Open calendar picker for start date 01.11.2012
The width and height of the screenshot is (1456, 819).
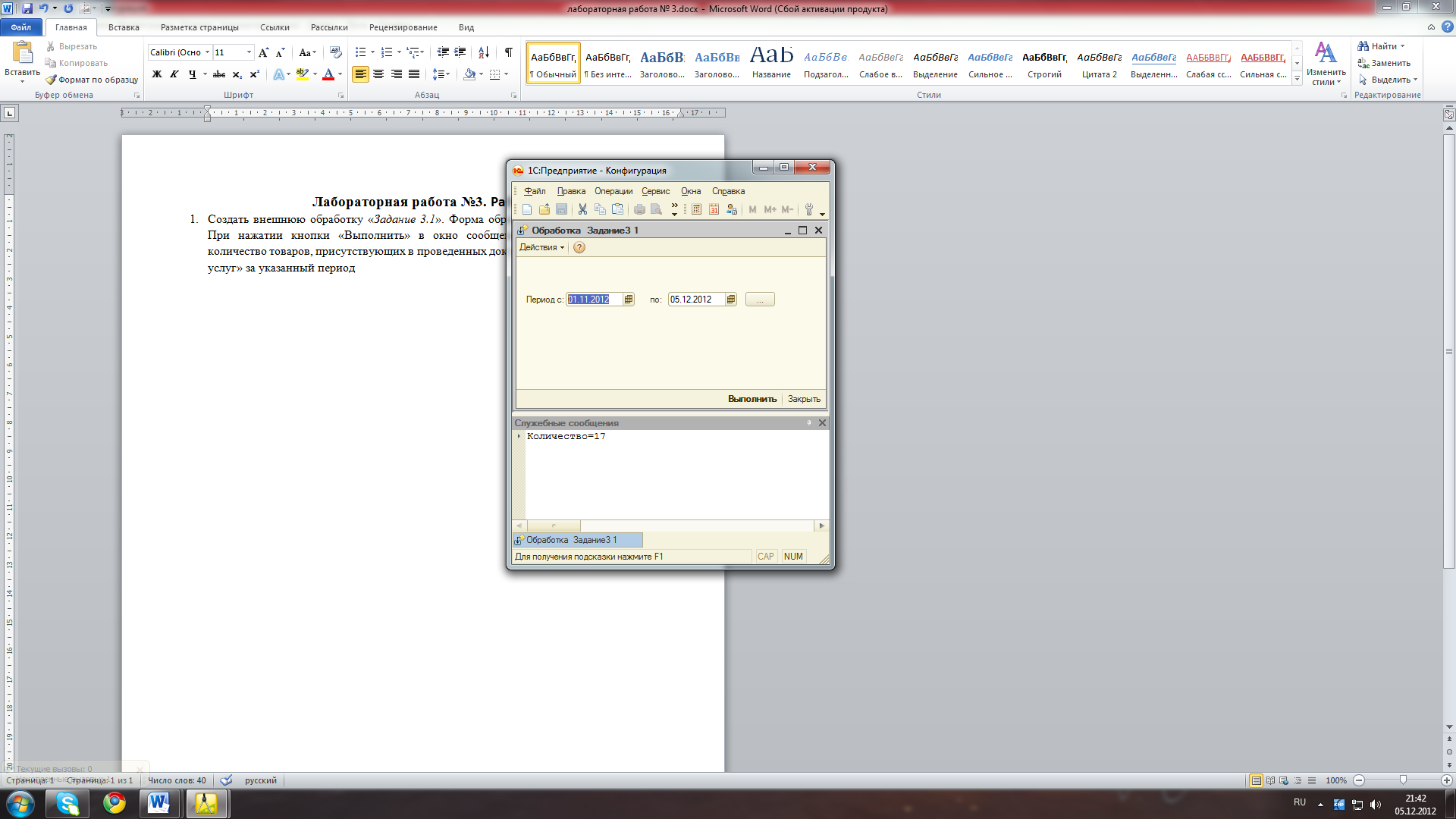click(x=629, y=300)
